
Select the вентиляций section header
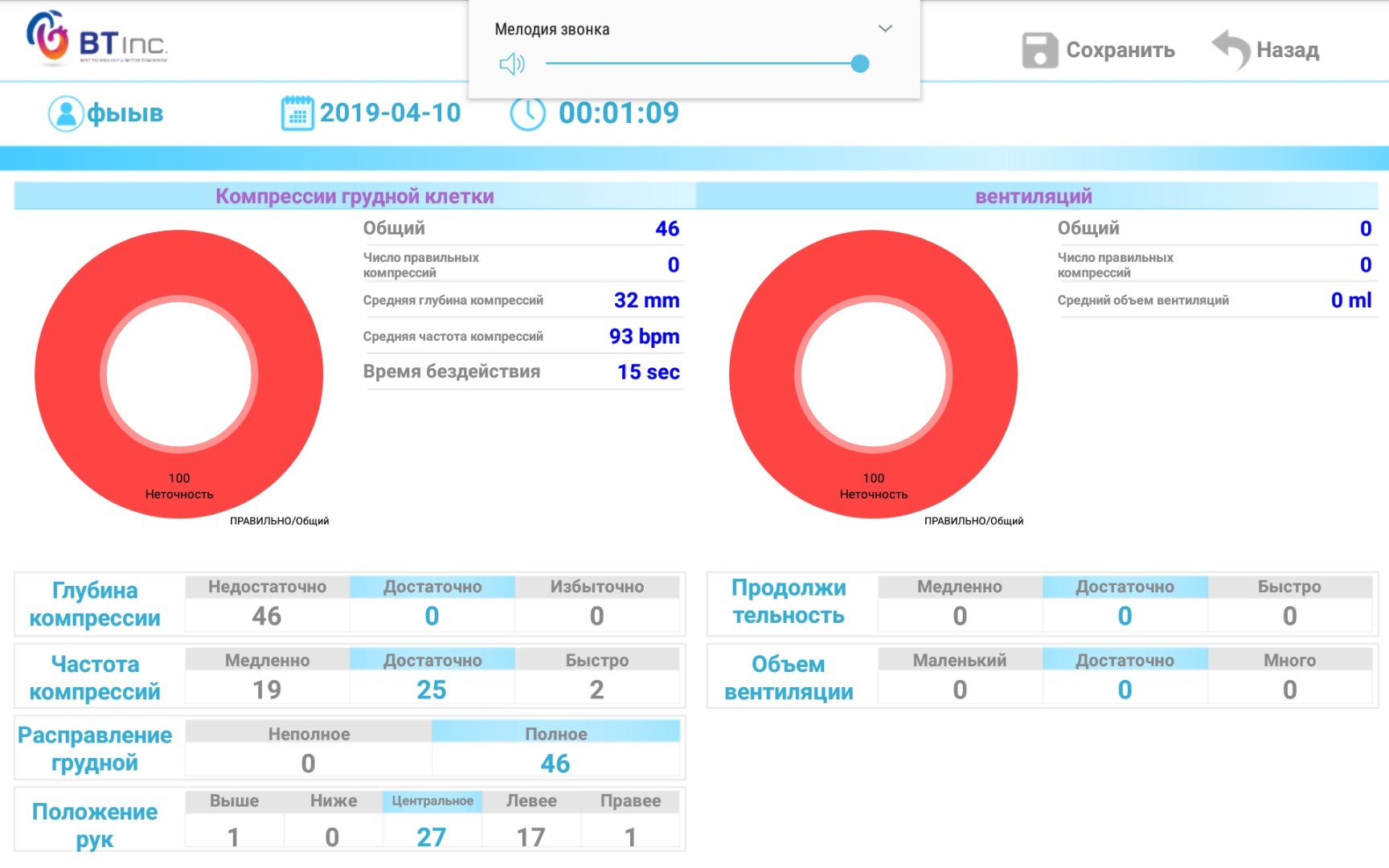tap(1033, 196)
